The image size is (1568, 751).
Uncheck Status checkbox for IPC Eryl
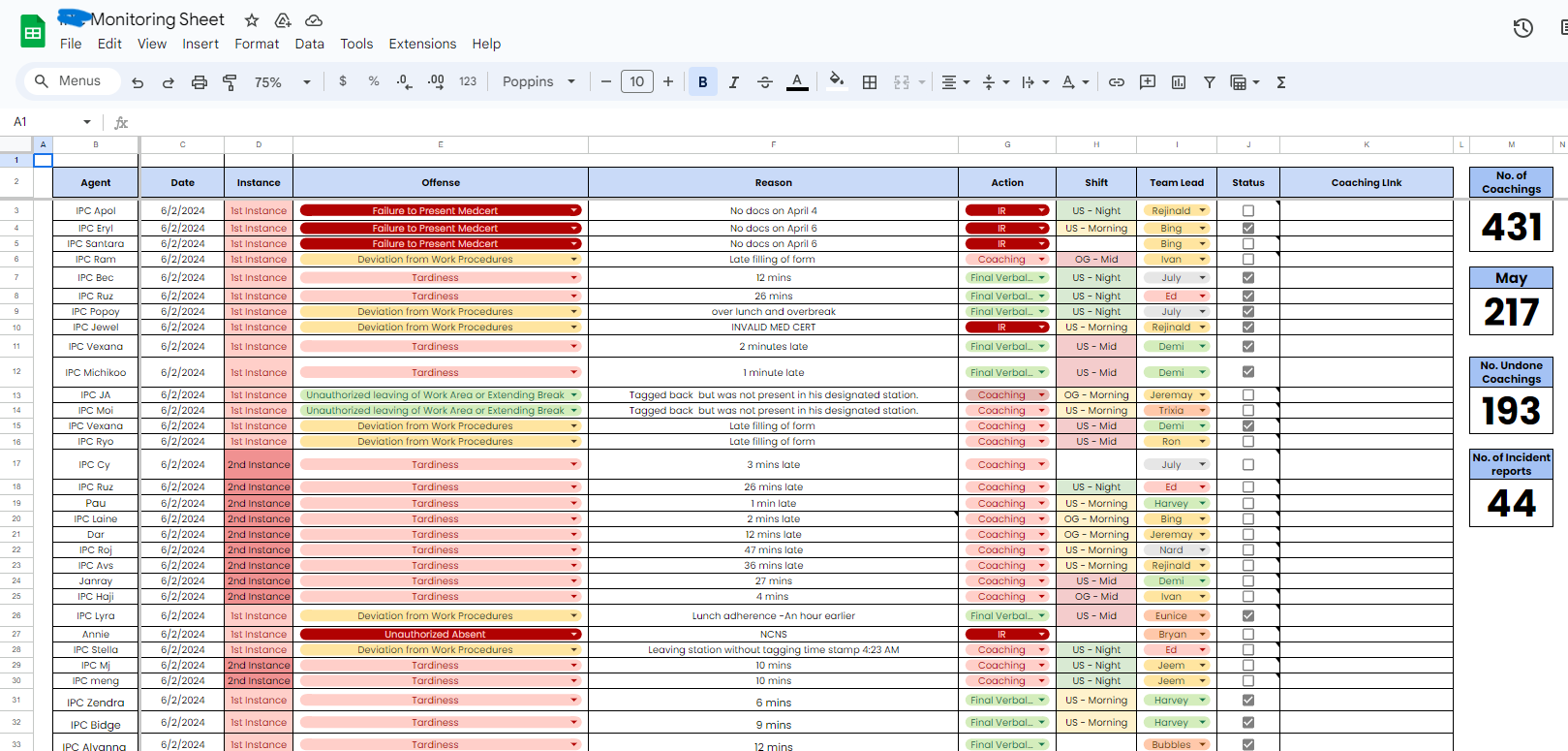coord(1248,229)
